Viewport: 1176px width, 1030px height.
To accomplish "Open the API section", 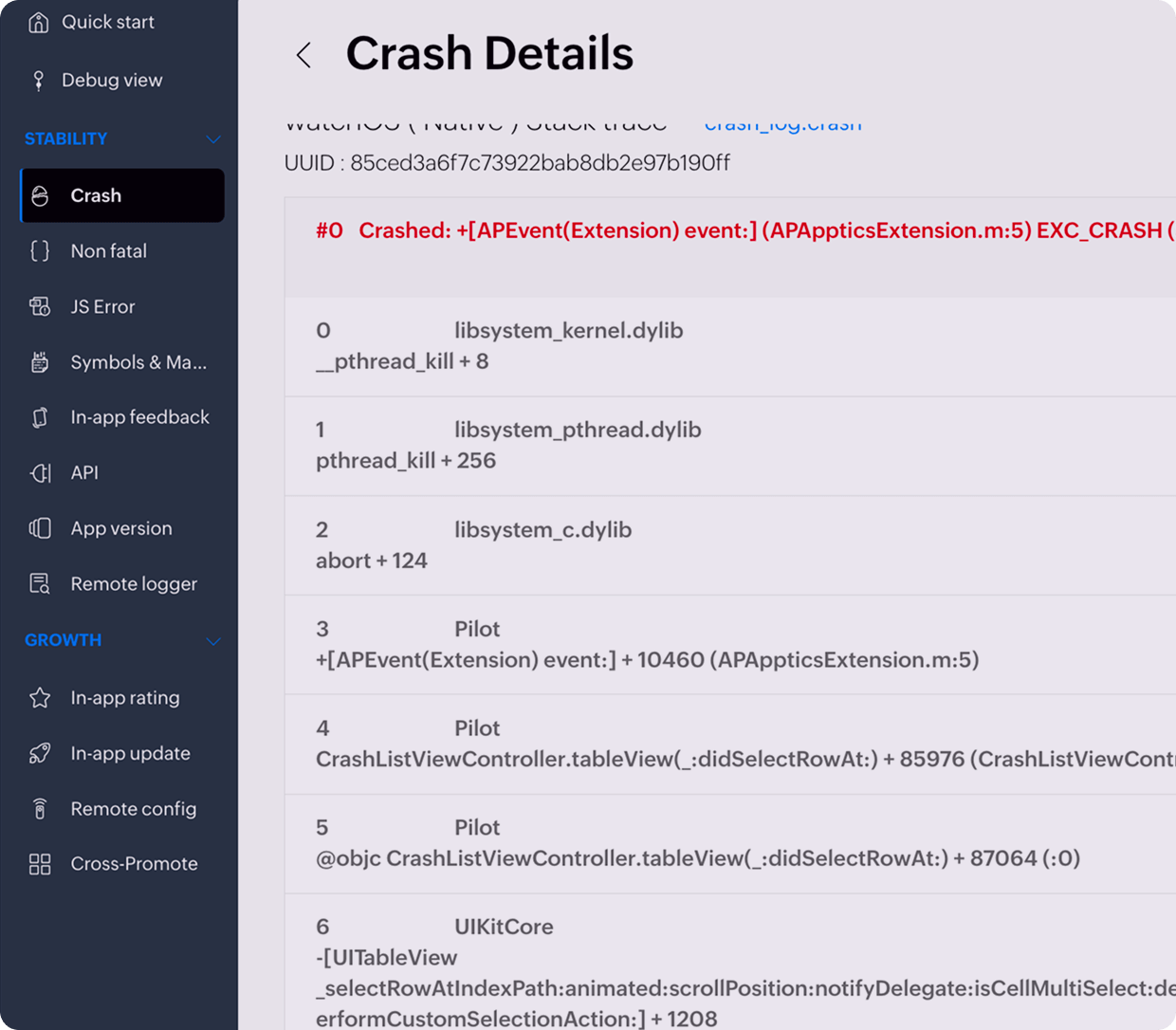I will 84,472.
